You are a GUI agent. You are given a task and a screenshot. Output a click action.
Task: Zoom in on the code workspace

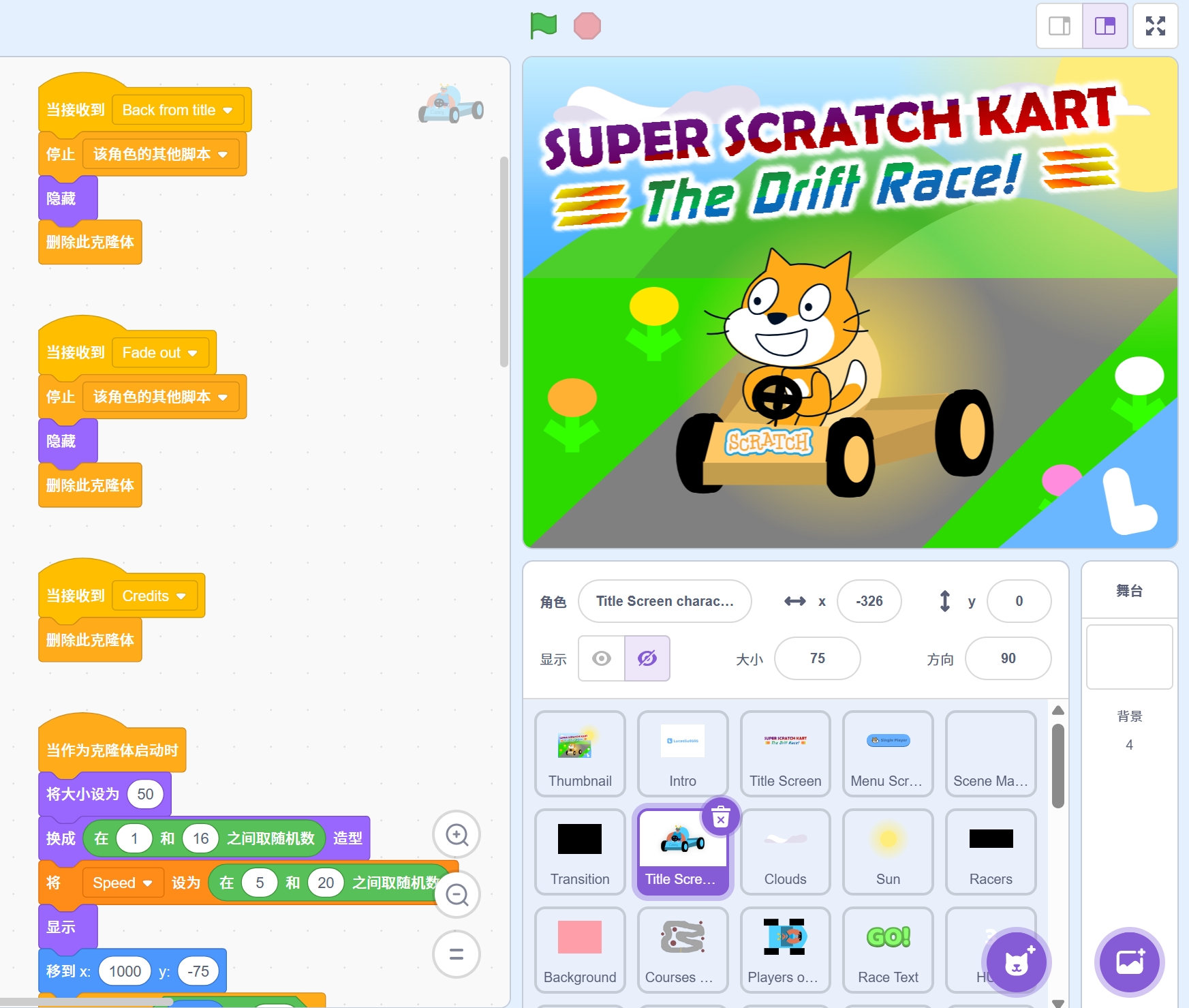click(x=457, y=835)
